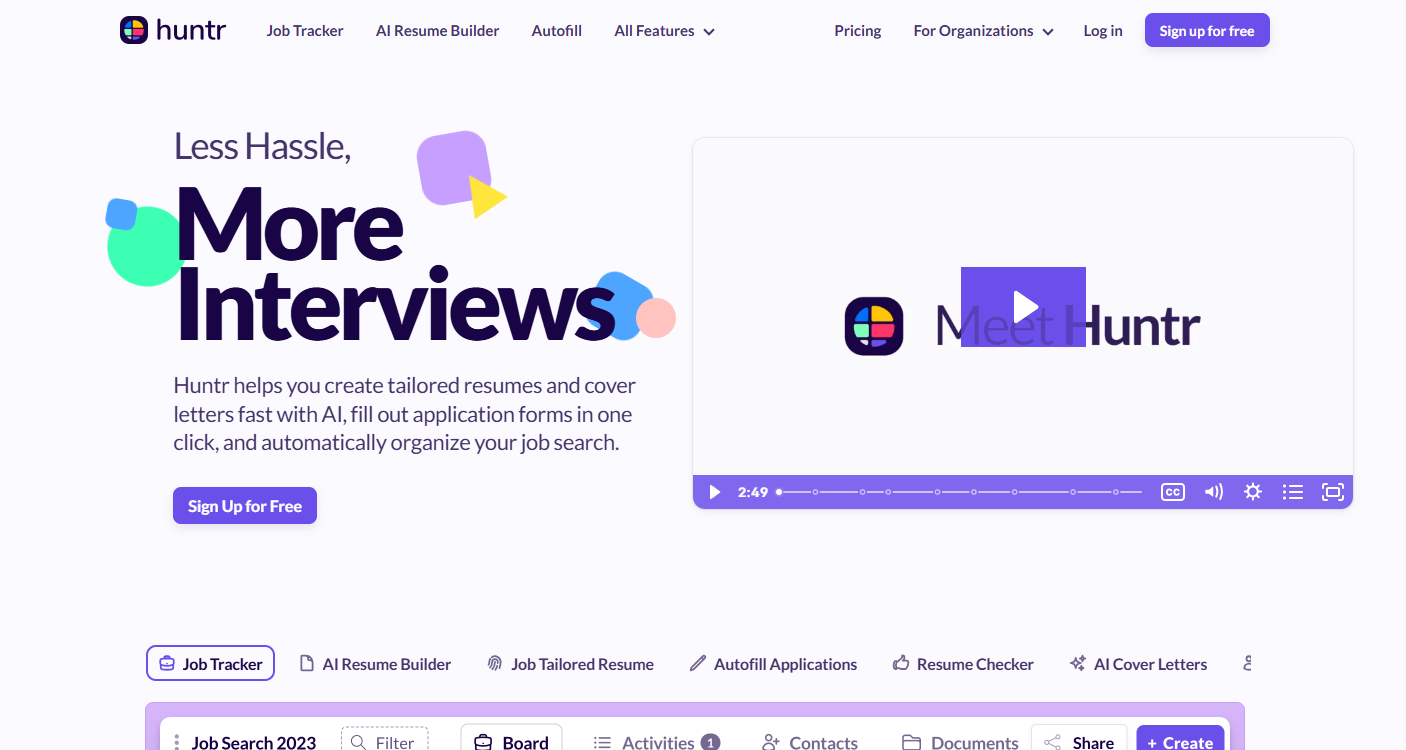Open the Activities tab
Screen dimensions: 1406x750
[x=656, y=742]
